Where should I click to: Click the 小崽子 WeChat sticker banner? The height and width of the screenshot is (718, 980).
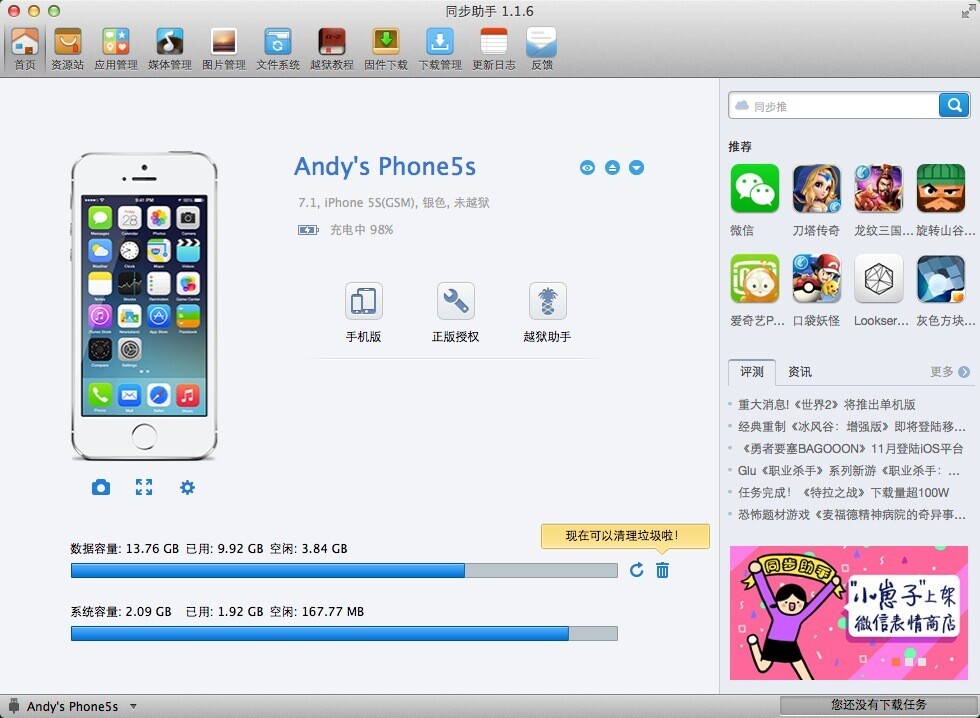click(849, 613)
